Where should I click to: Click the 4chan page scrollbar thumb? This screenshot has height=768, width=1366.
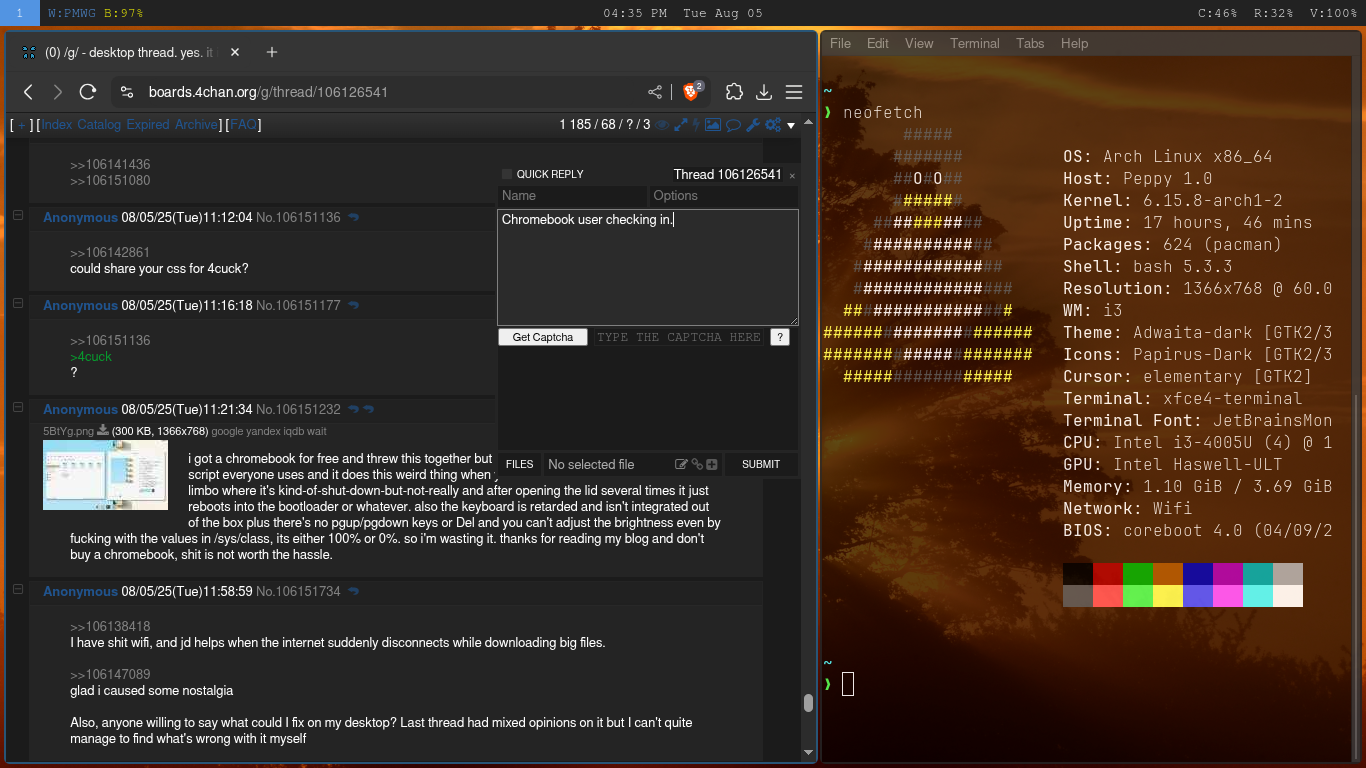[x=808, y=702]
